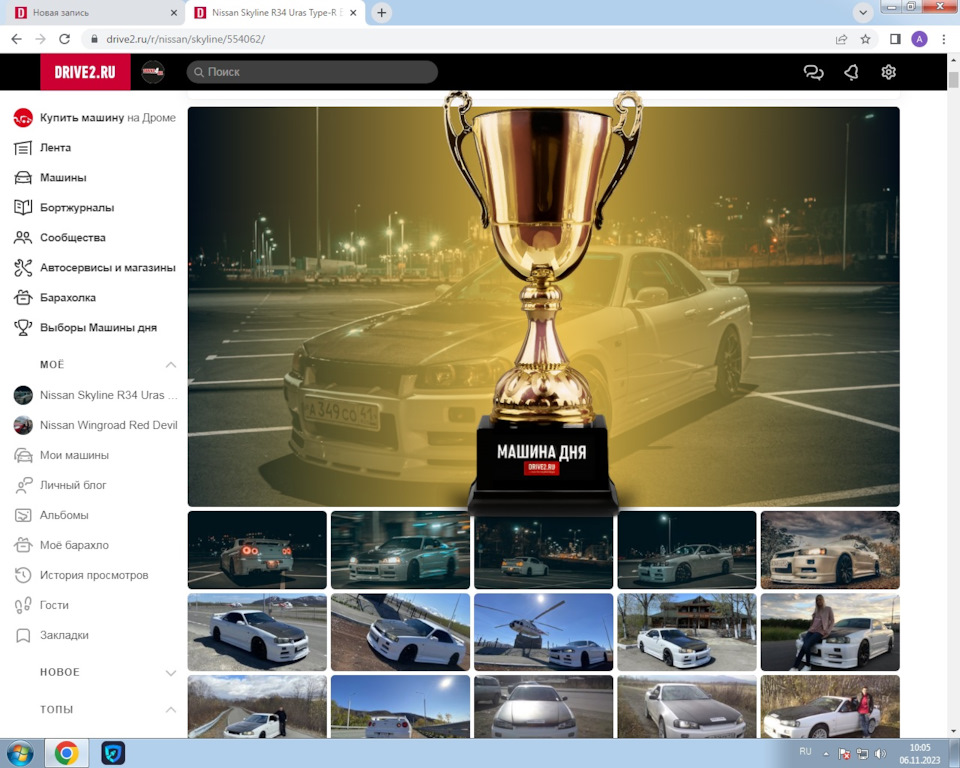960x768 pixels.
Task: Reload the current page
Action: coord(64,39)
